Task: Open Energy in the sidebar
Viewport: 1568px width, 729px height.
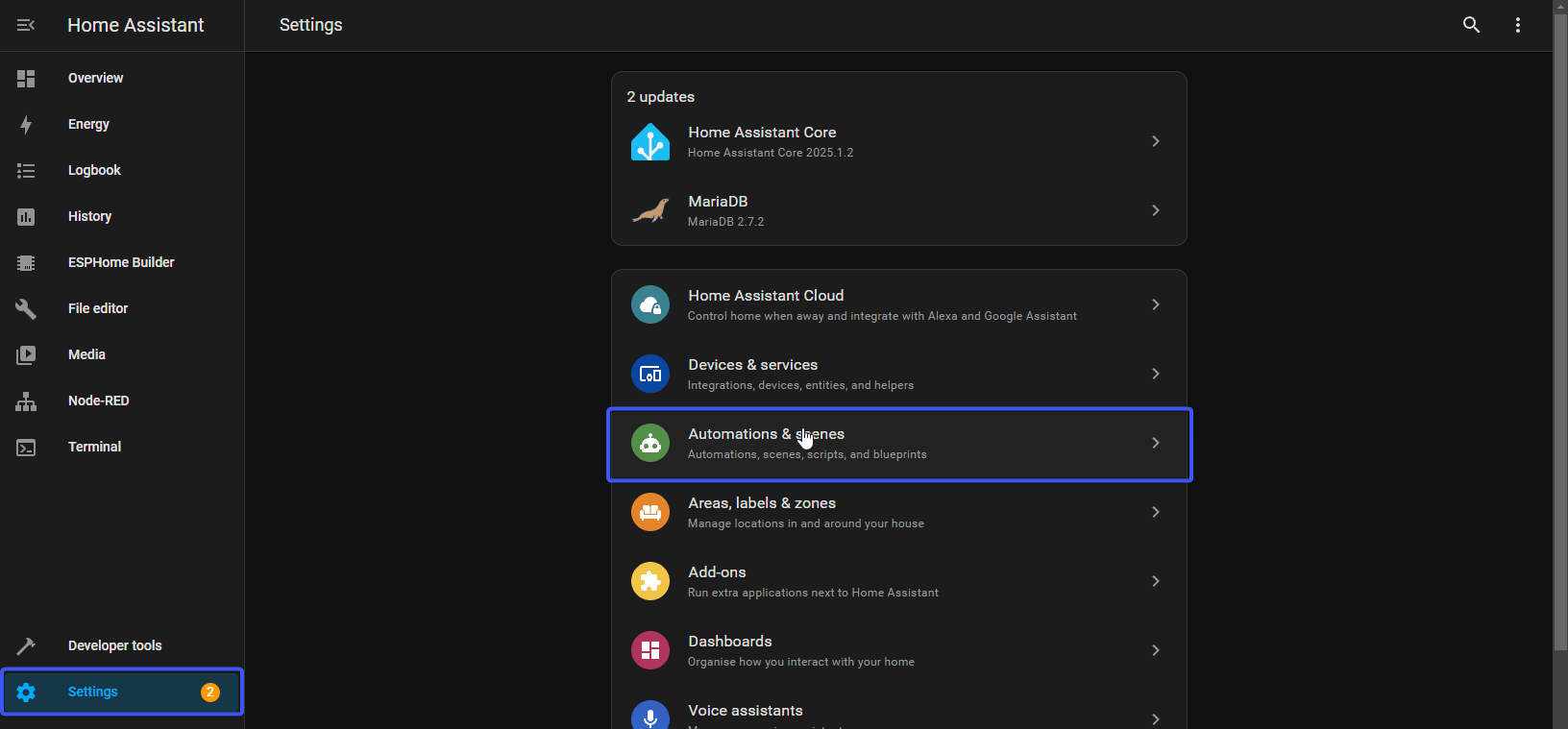Action: click(x=88, y=124)
